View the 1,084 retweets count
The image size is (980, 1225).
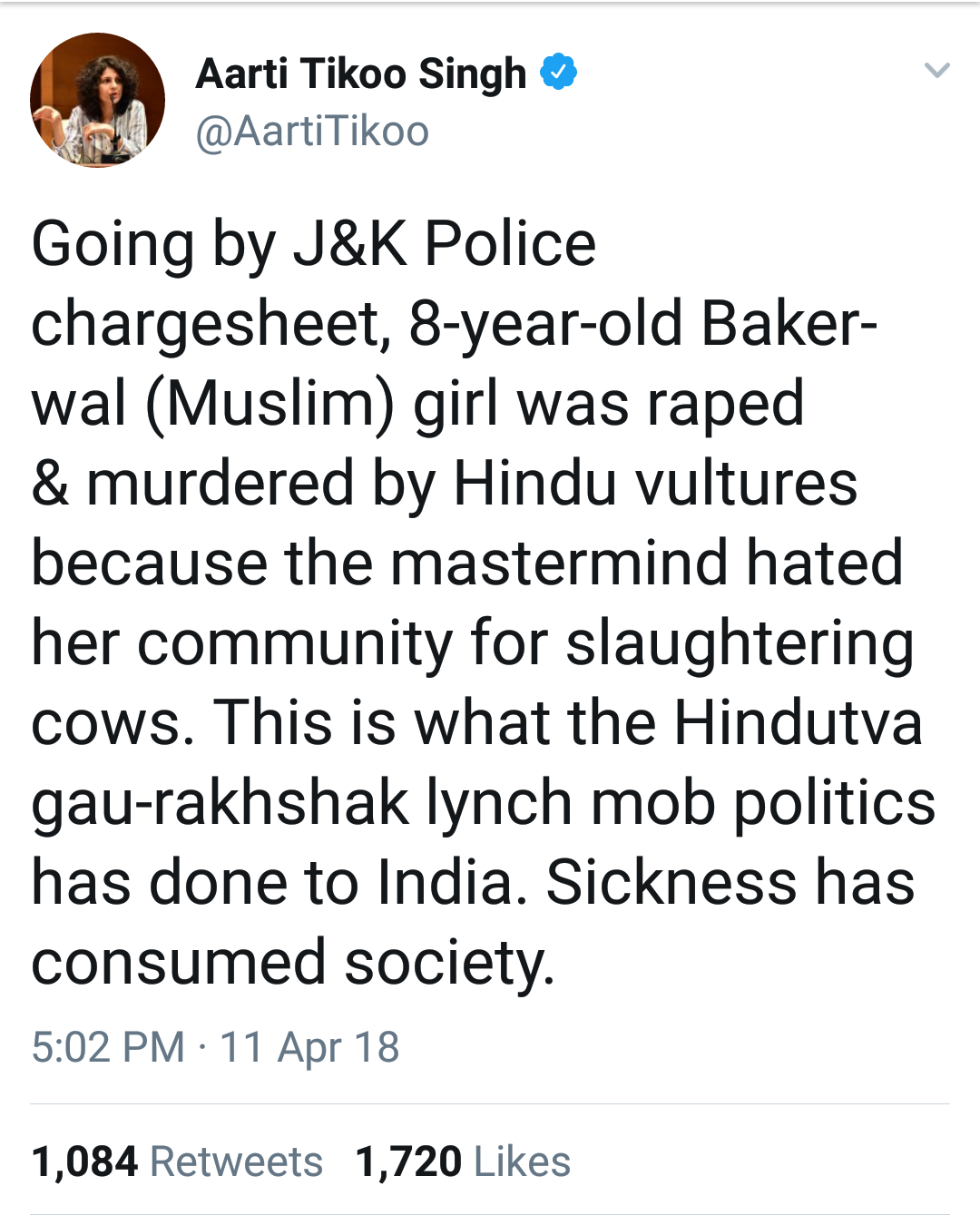coord(84,1161)
